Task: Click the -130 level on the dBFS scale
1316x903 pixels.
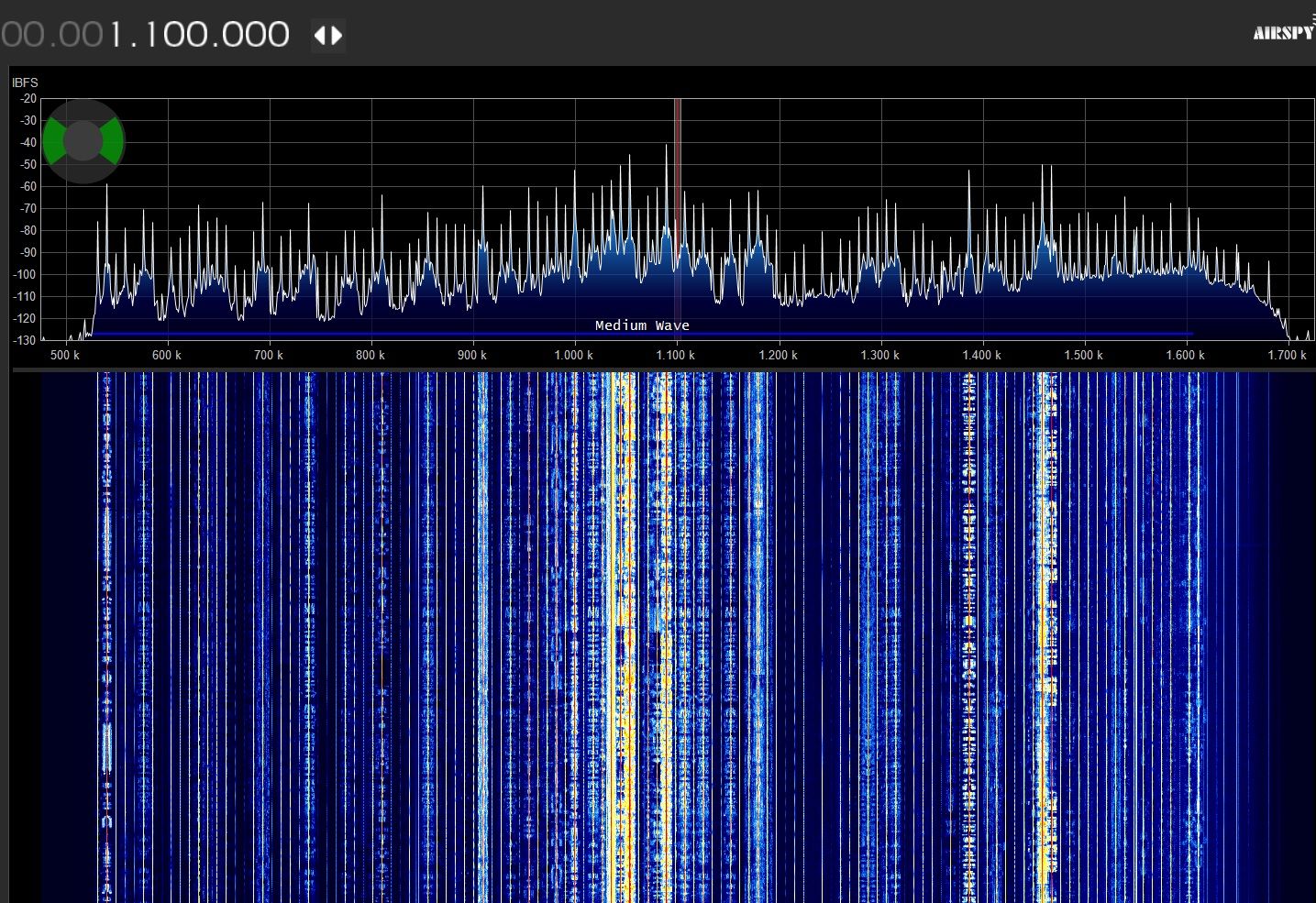Action: click(x=25, y=340)
